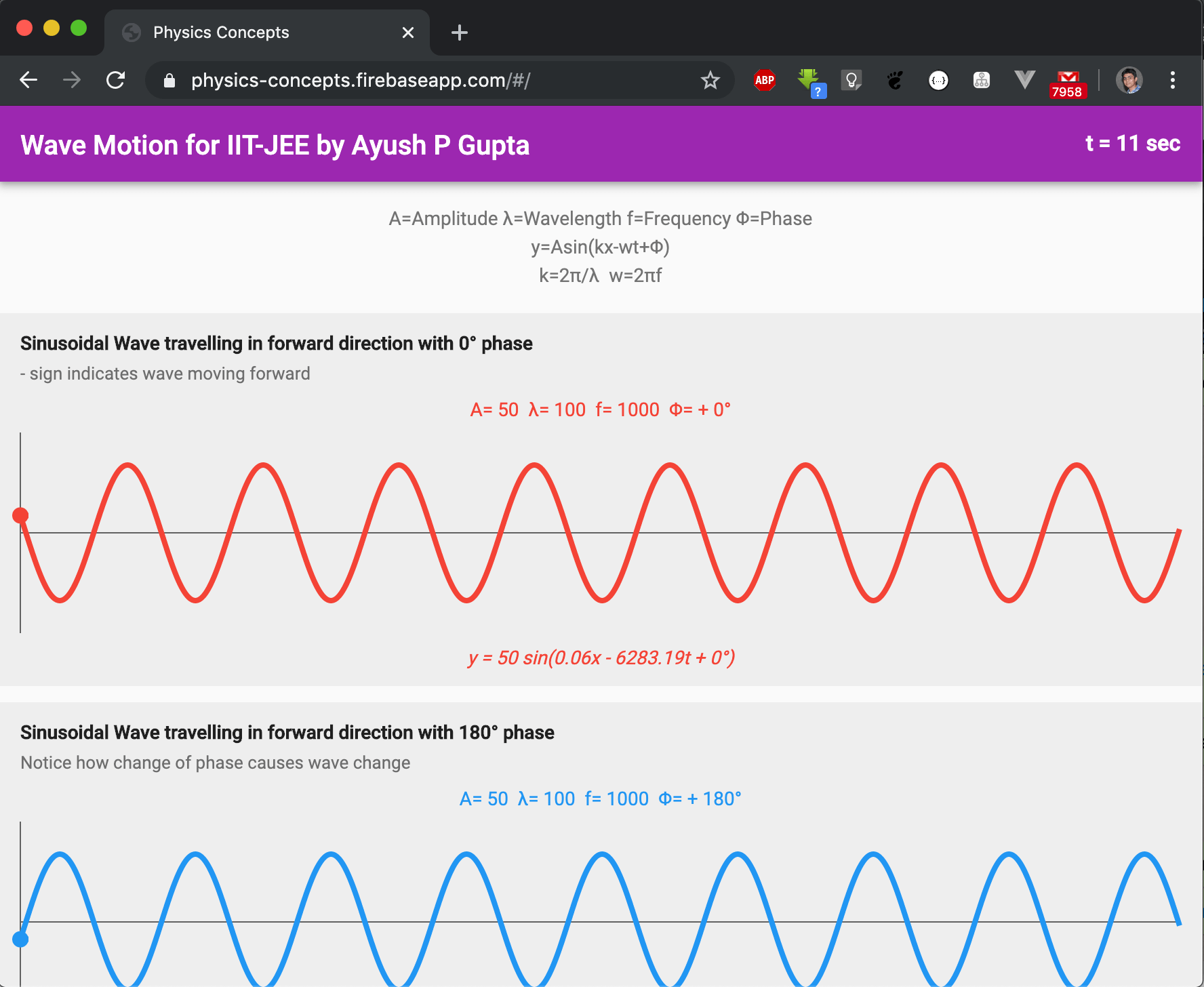Click the GNOME footprint extension icon
Viewport: 1204px width, 987px height.
coord(895,80)
